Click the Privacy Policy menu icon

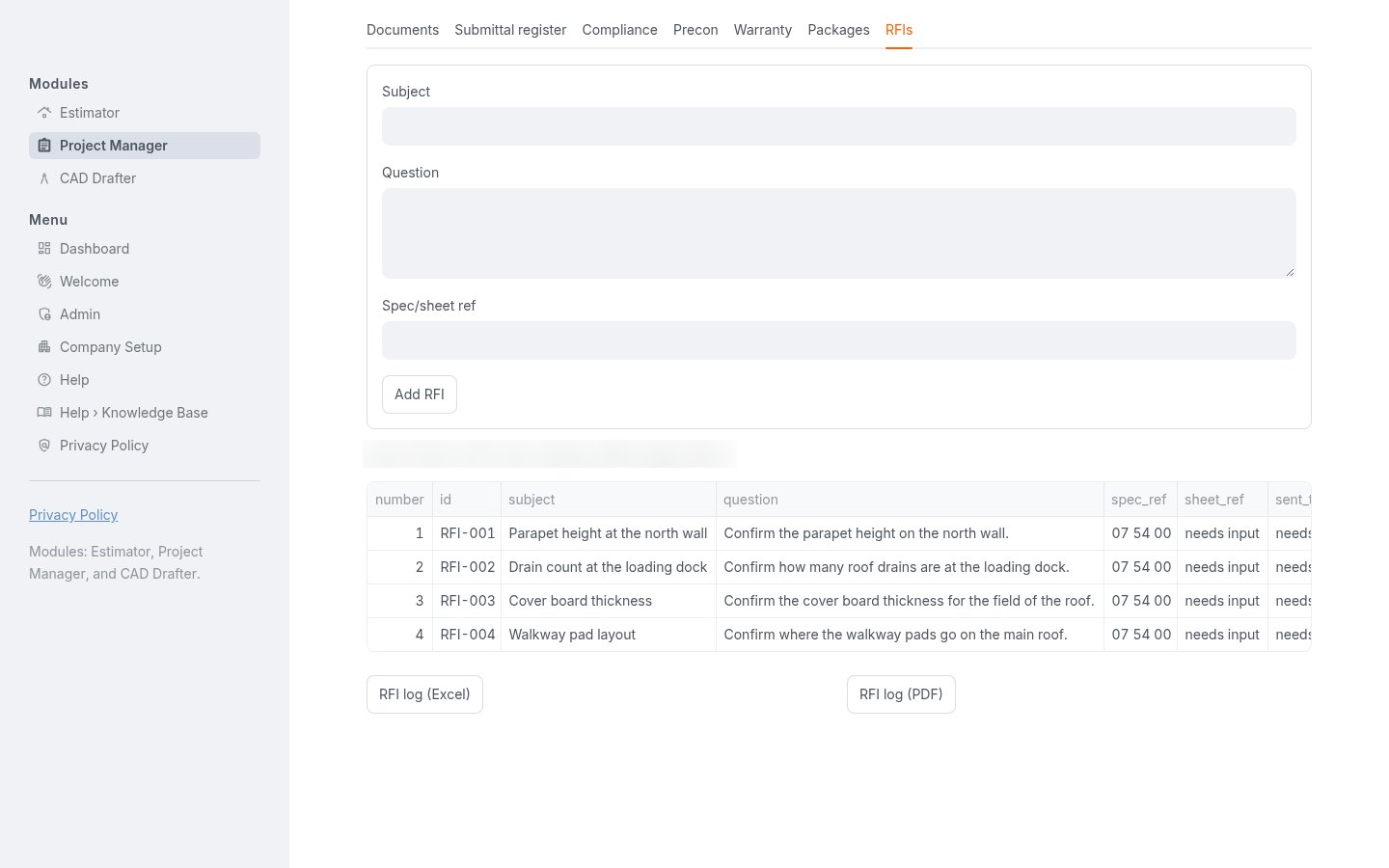coord(44,446)
